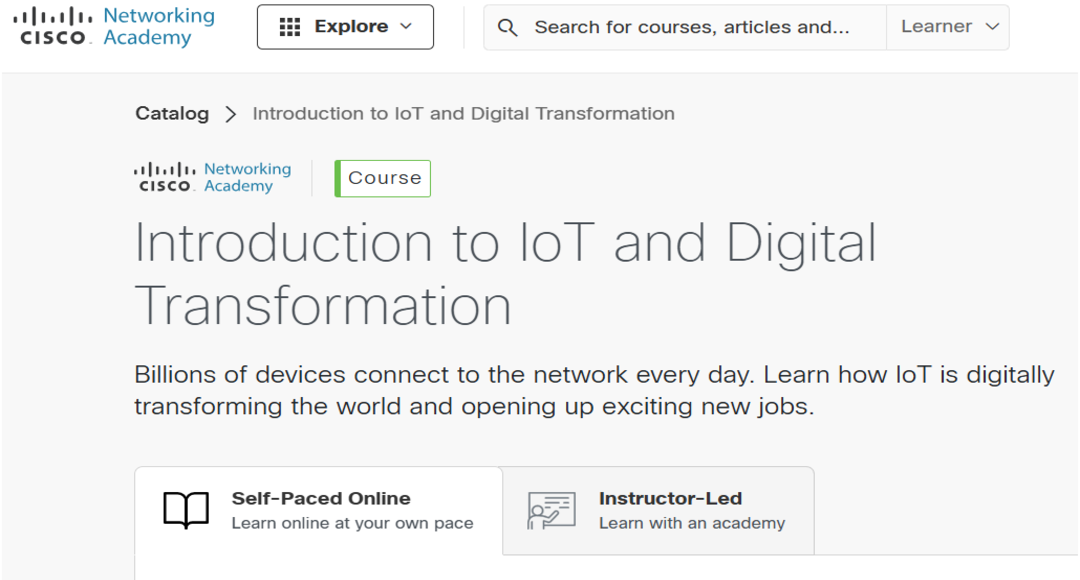Click the 'Learn with an academy' subtitle
This screenshot has height=580, width=1080.
[691, 523]
